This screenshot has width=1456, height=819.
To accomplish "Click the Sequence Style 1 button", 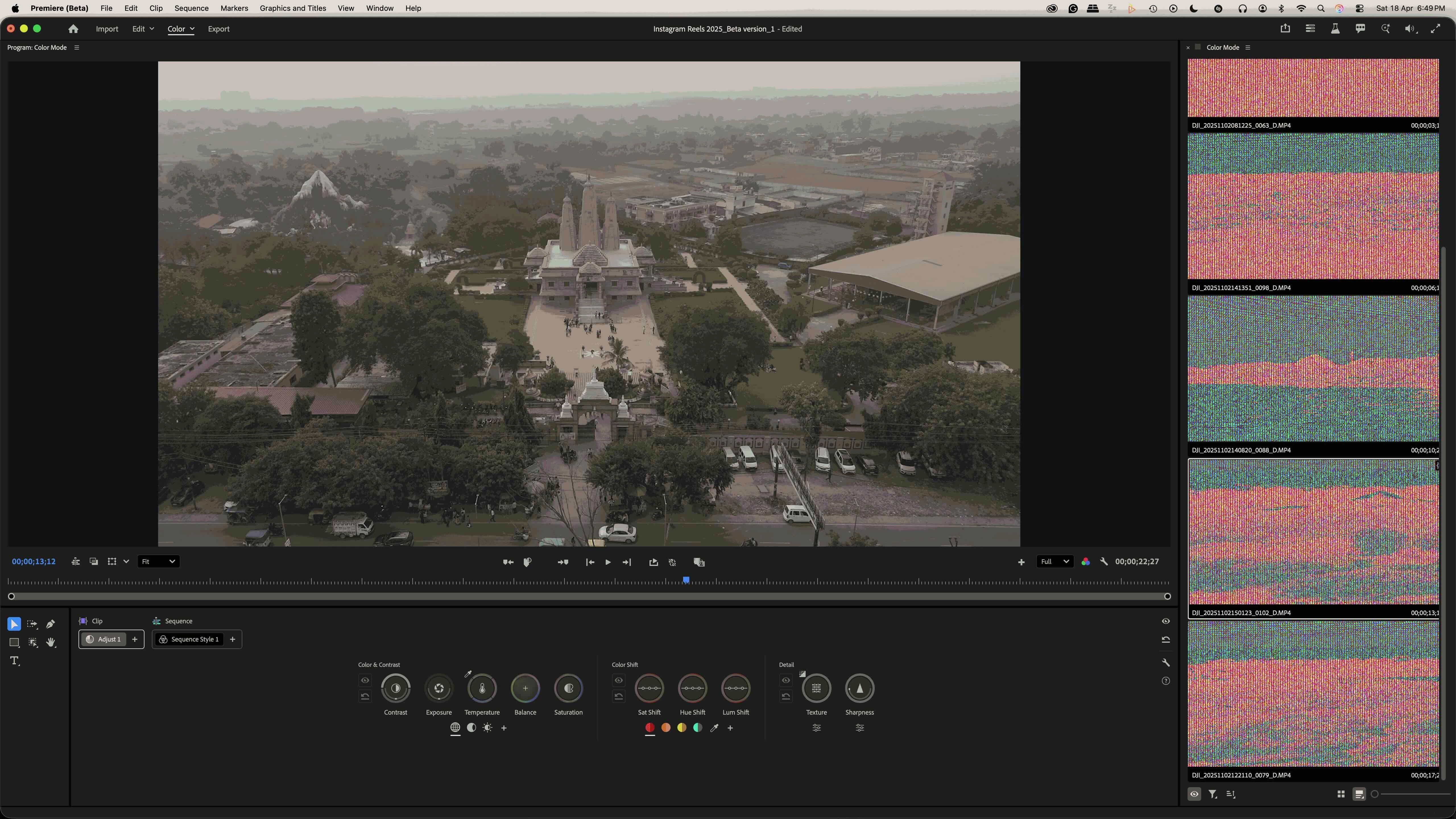I will [189, 639].
